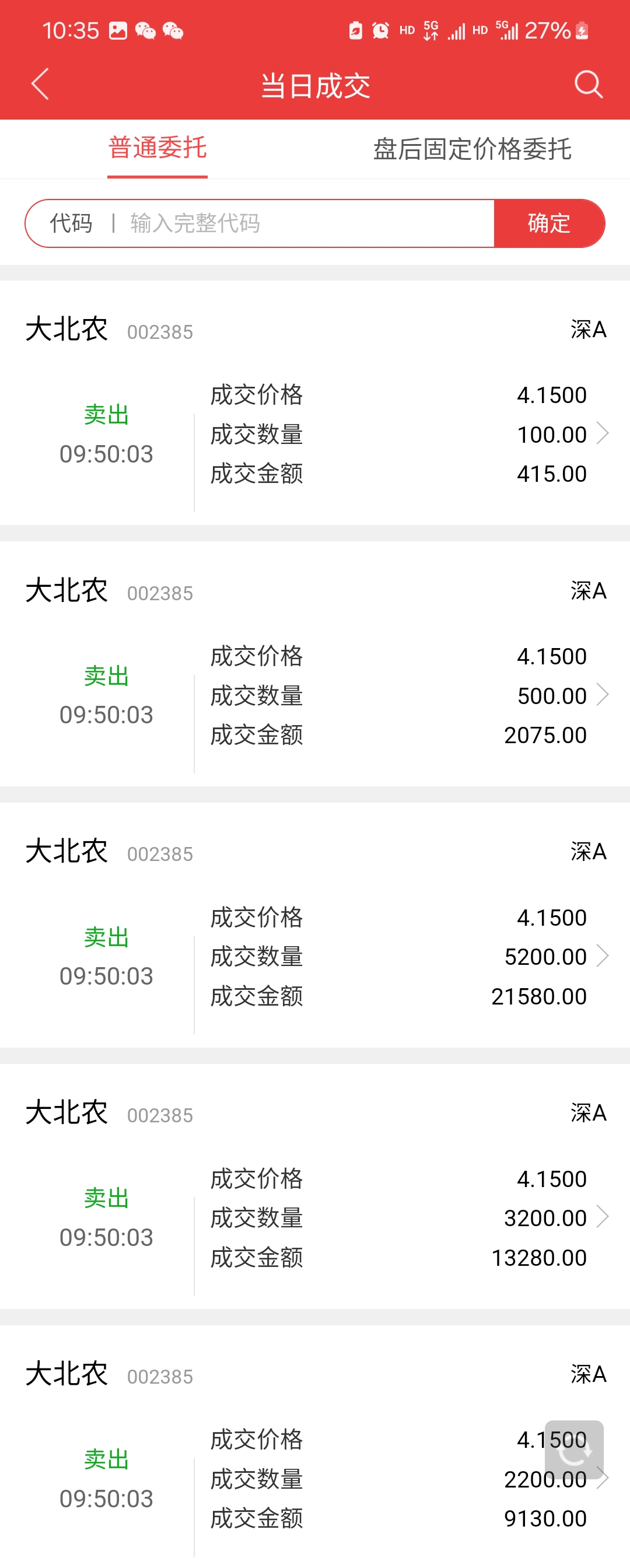The image size is (630, 1568).
Task: Tap the alarm clock status icon
Action: (380, 30)
